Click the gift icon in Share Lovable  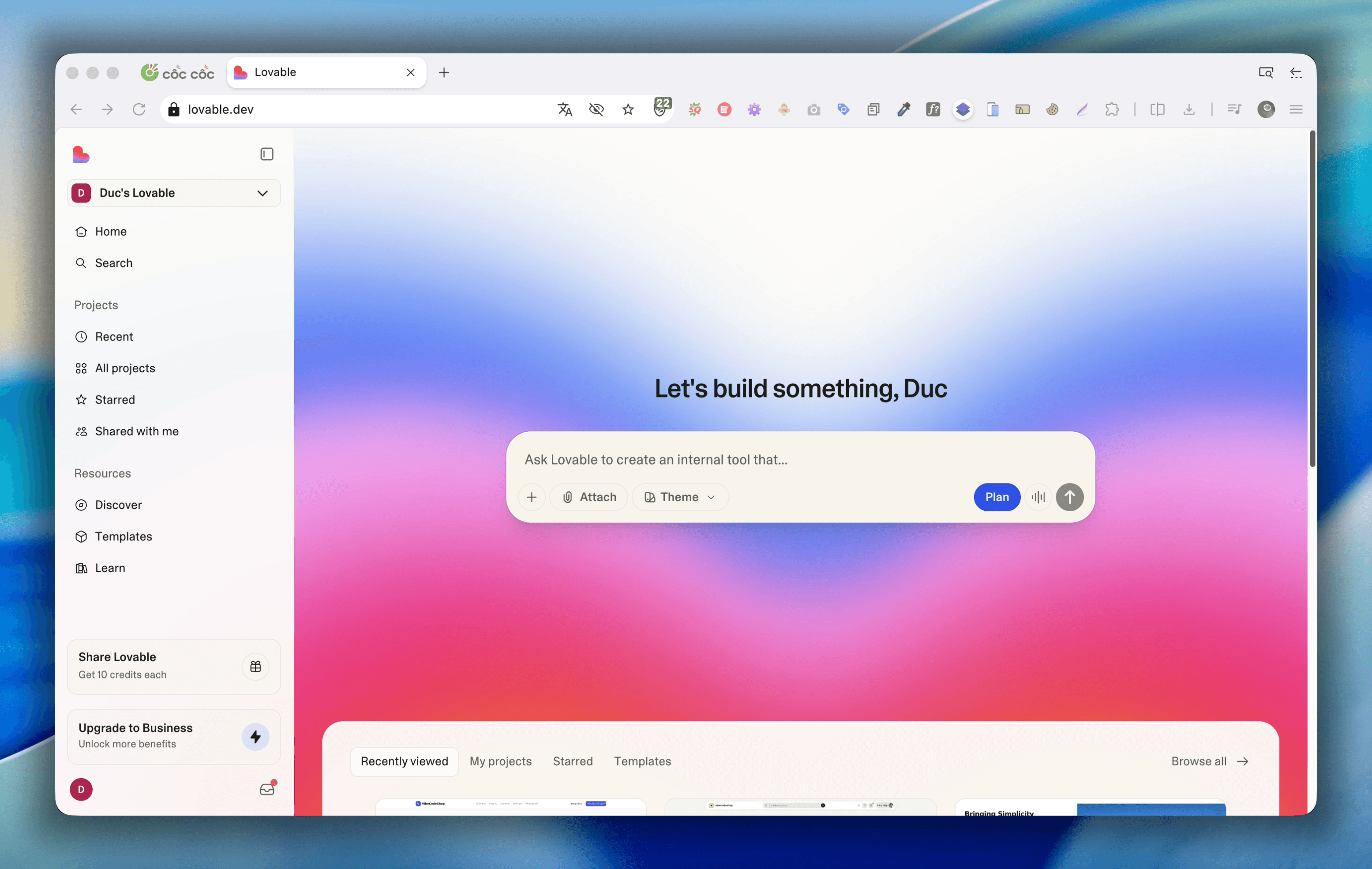coord(255,666)
